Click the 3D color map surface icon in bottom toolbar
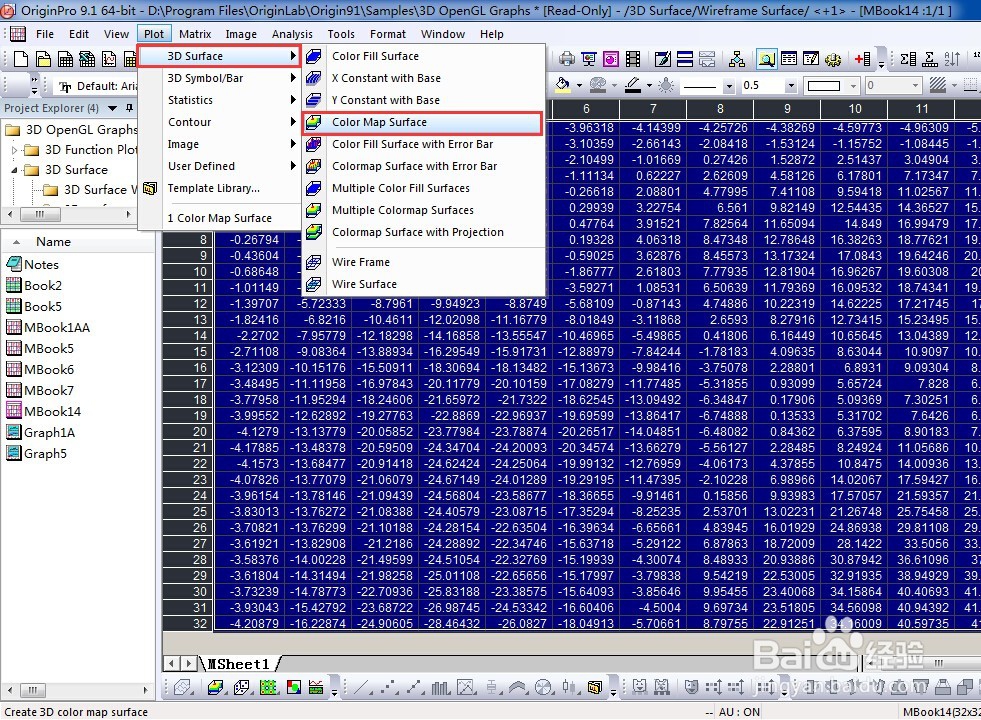 click(215, 687)
